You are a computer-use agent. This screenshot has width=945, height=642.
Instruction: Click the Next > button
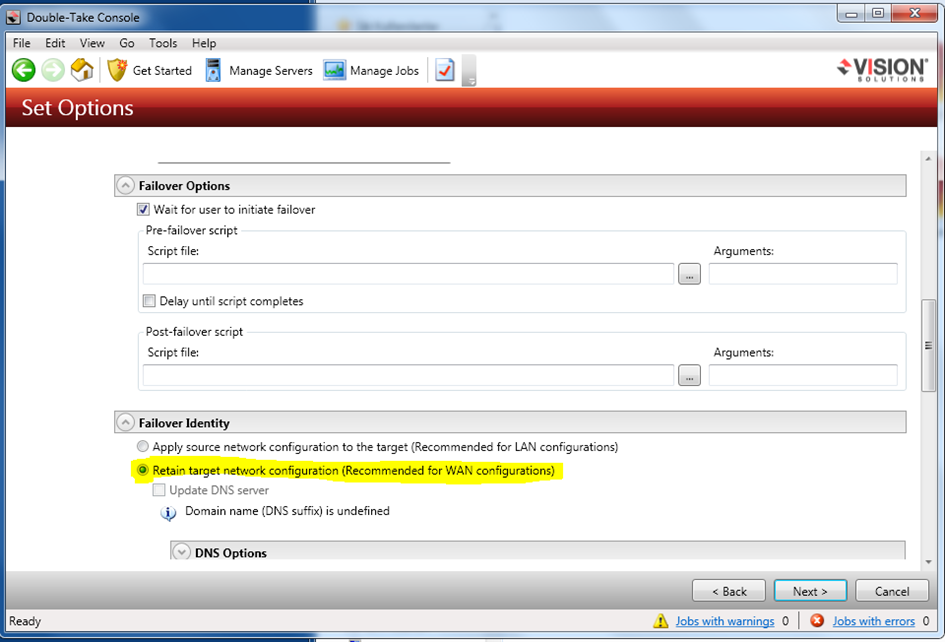tap(810, 591)
